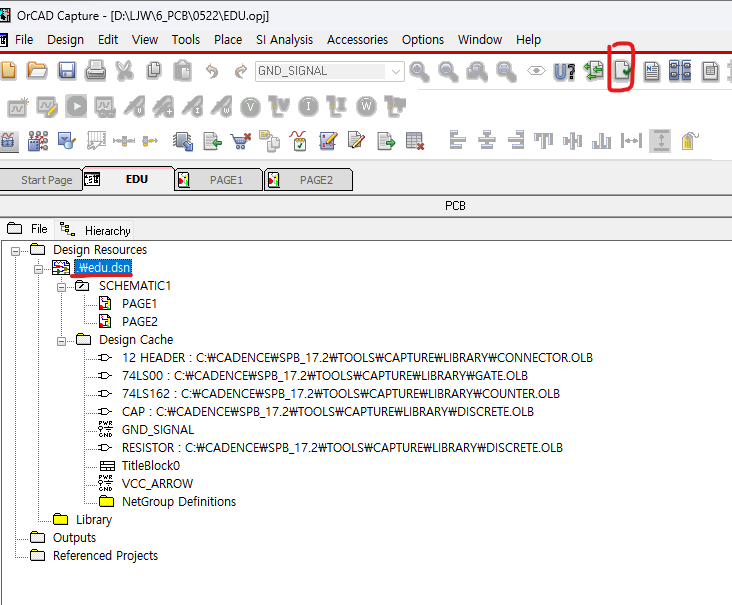Click the Distribute Vertically icon
Image resolution: width=732 pixels, height=605 pixels.
[x=661, y=141]
